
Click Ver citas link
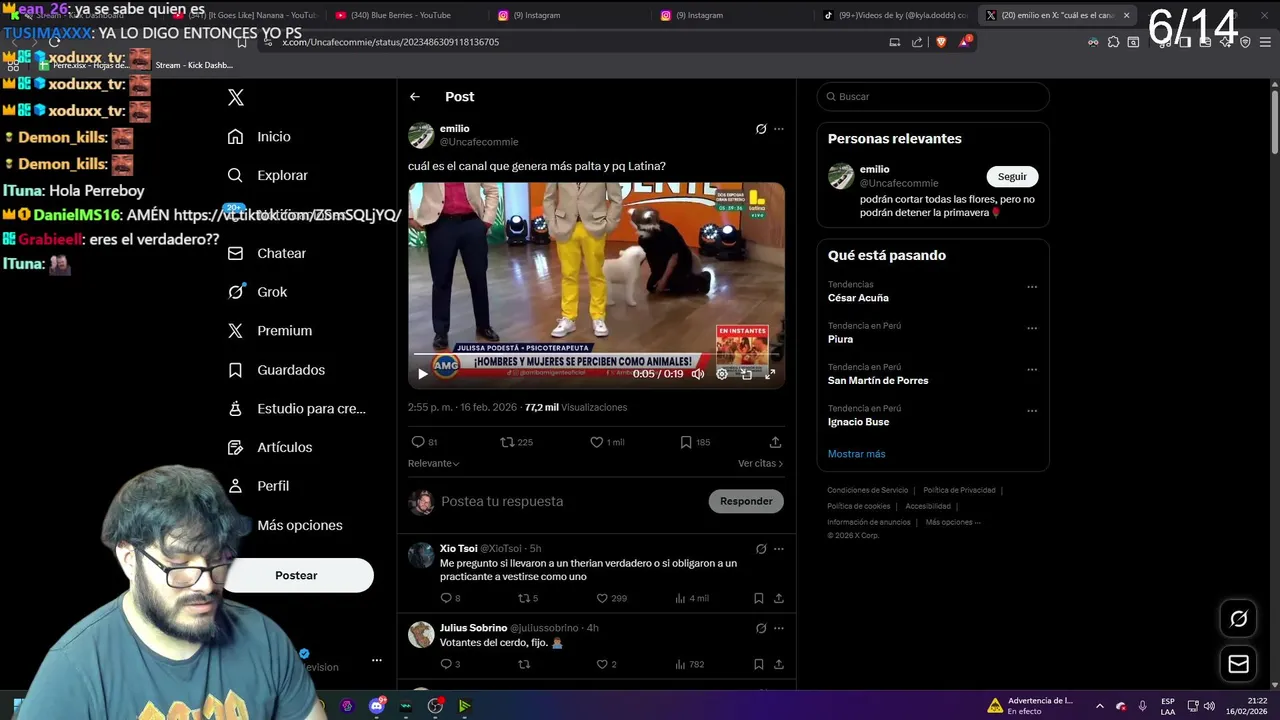coord(760,464)
